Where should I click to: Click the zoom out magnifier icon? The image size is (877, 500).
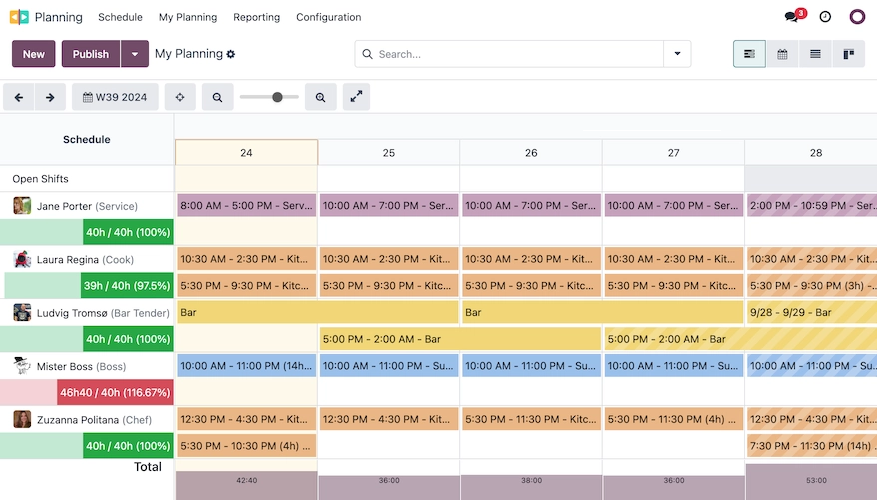pos(217,97)
